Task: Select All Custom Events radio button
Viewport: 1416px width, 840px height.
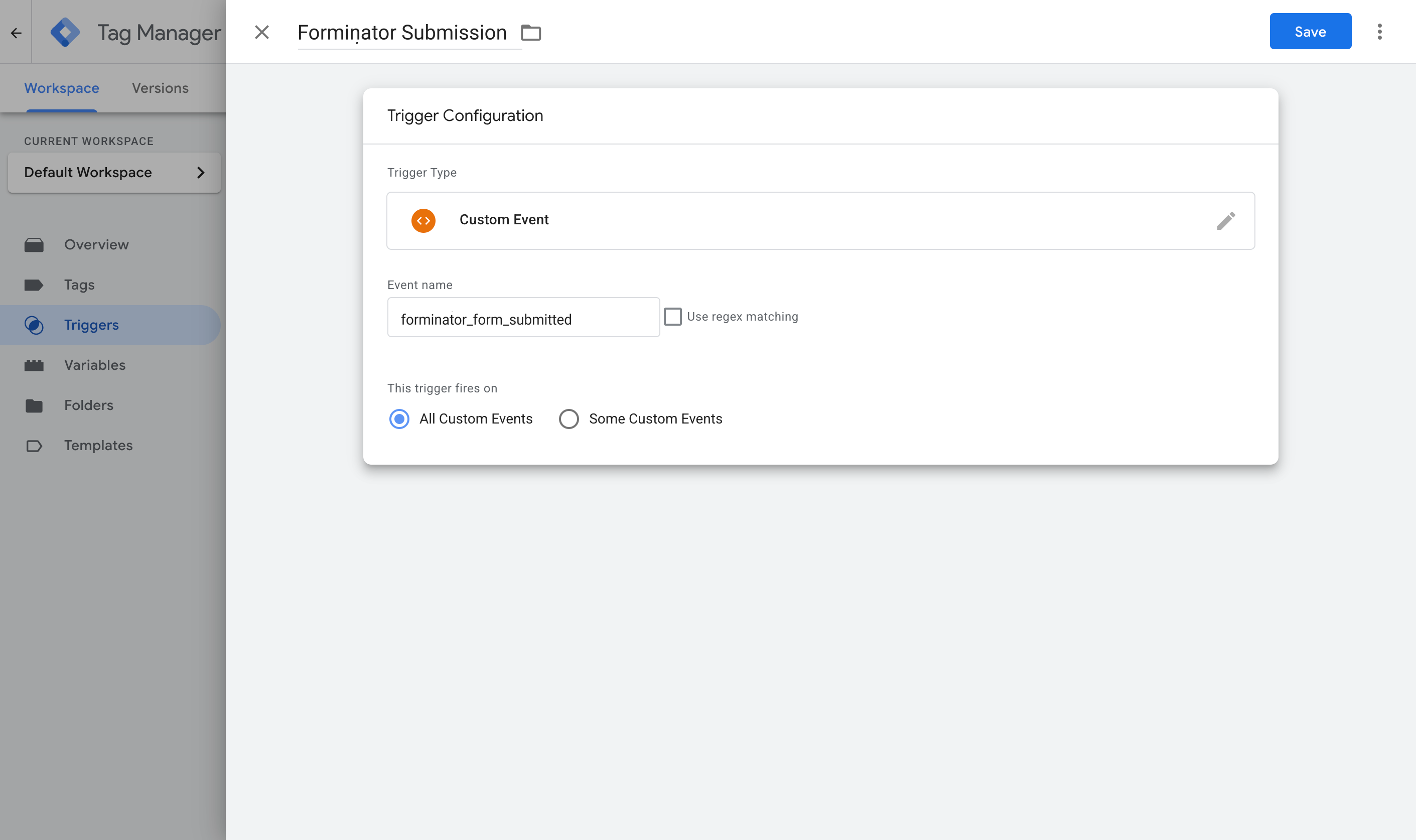Action: pos(399,419)
